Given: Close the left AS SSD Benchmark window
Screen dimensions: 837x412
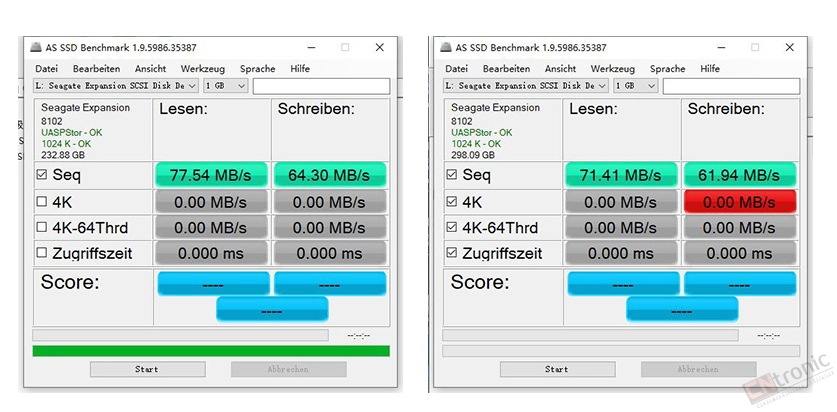Looking at the screenshot, I should [x=380, y=47].
